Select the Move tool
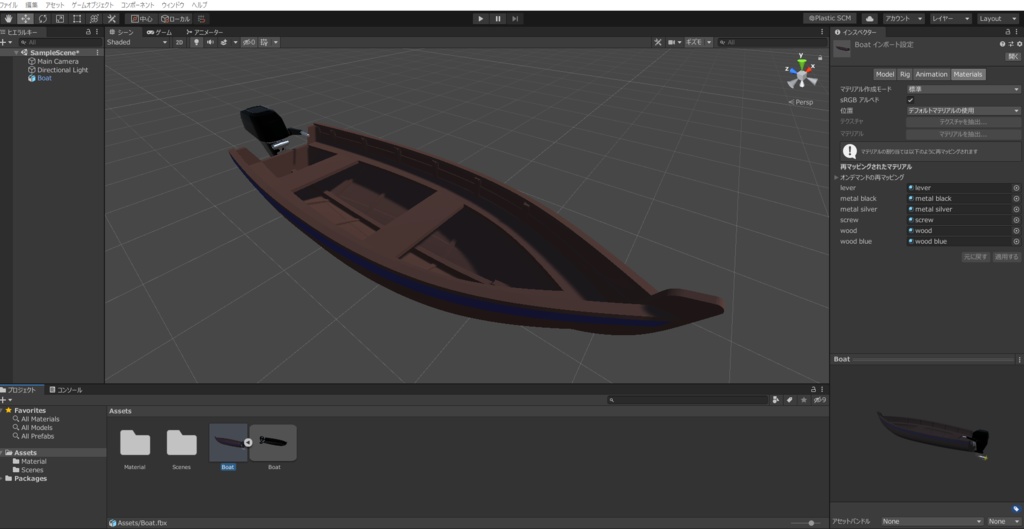Viewport: 1024px width, 529px height. [25, 19]
